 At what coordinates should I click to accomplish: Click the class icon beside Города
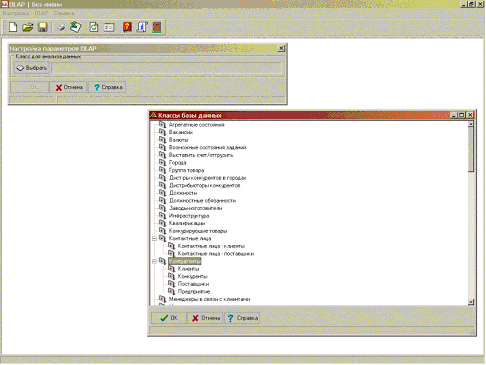point(162,162)
